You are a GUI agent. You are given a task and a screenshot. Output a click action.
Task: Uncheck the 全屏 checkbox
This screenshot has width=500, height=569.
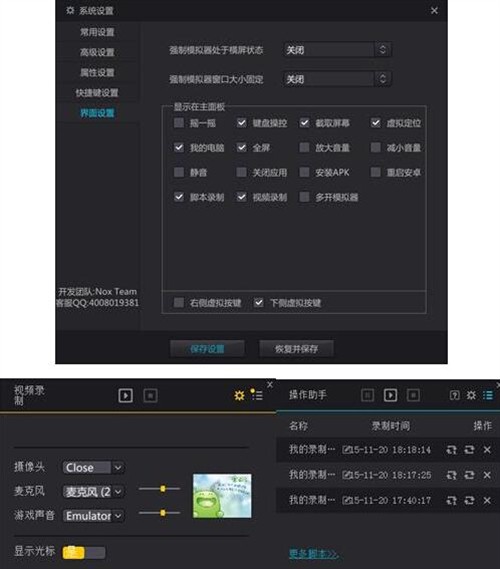coord(241,147)
